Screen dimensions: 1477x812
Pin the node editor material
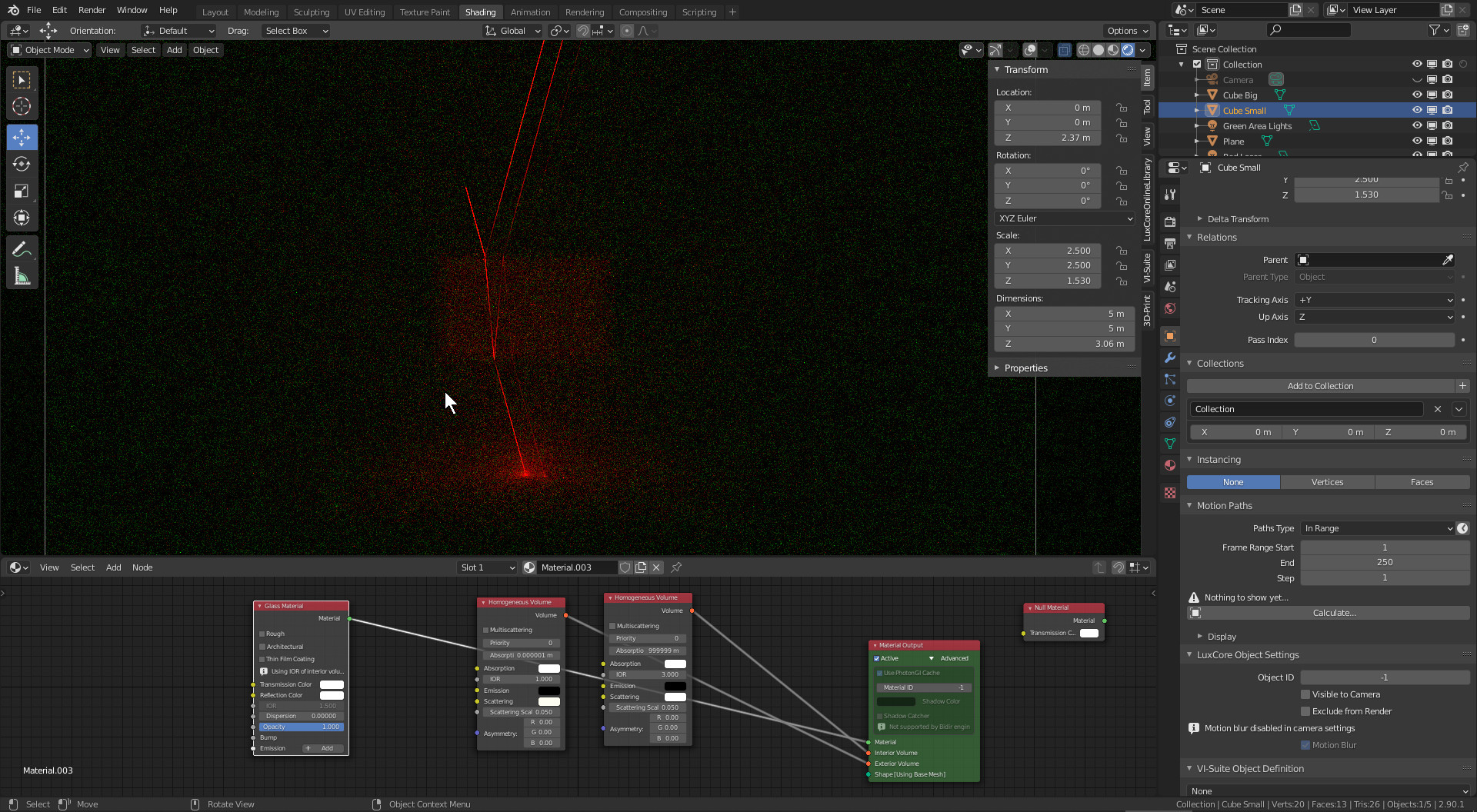click(676, 567)
